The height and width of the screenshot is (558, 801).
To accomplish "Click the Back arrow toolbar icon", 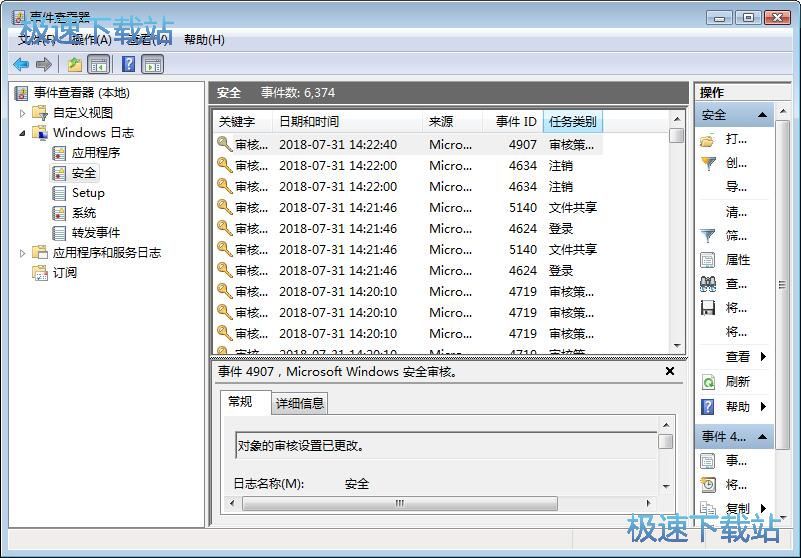I will 21,64.
